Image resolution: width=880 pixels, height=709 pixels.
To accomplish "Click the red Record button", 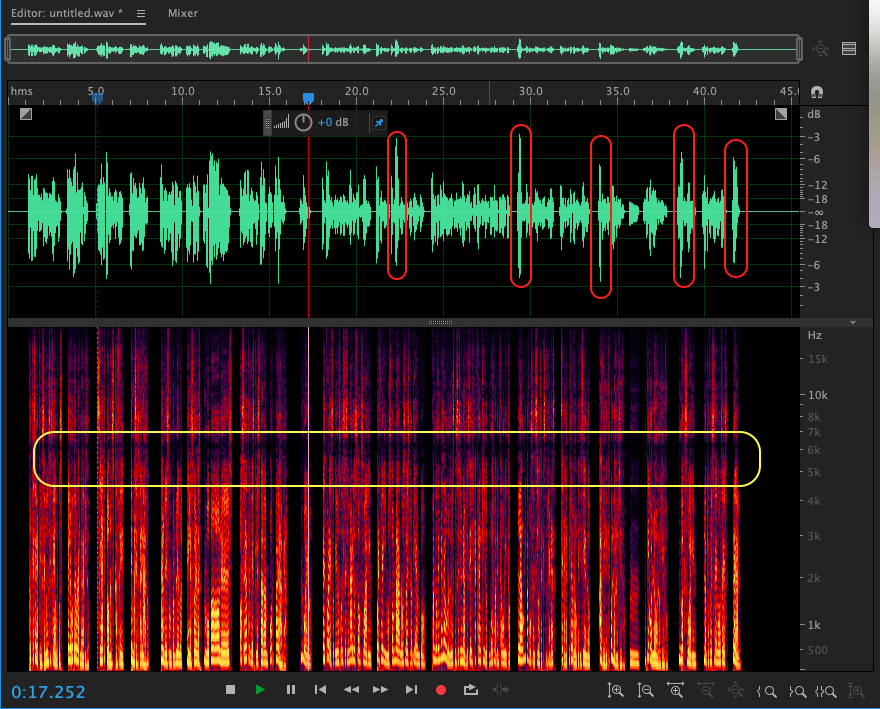I will click(x=440, y=690).
